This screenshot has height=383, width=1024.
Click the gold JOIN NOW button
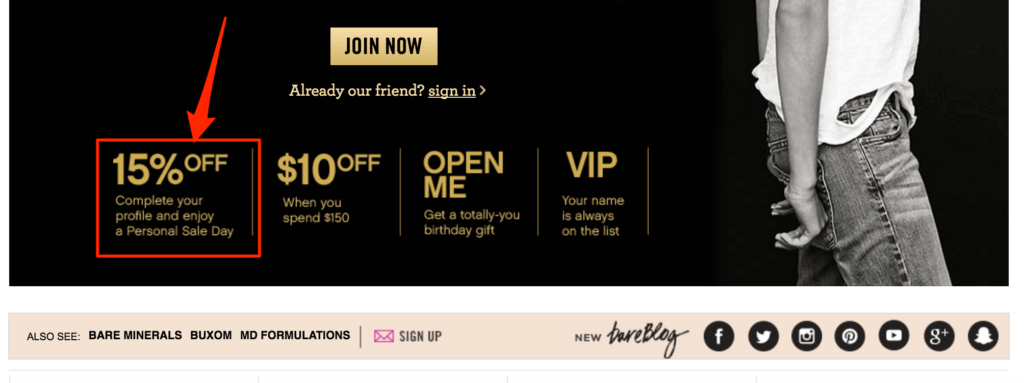(x=383, y=46)
